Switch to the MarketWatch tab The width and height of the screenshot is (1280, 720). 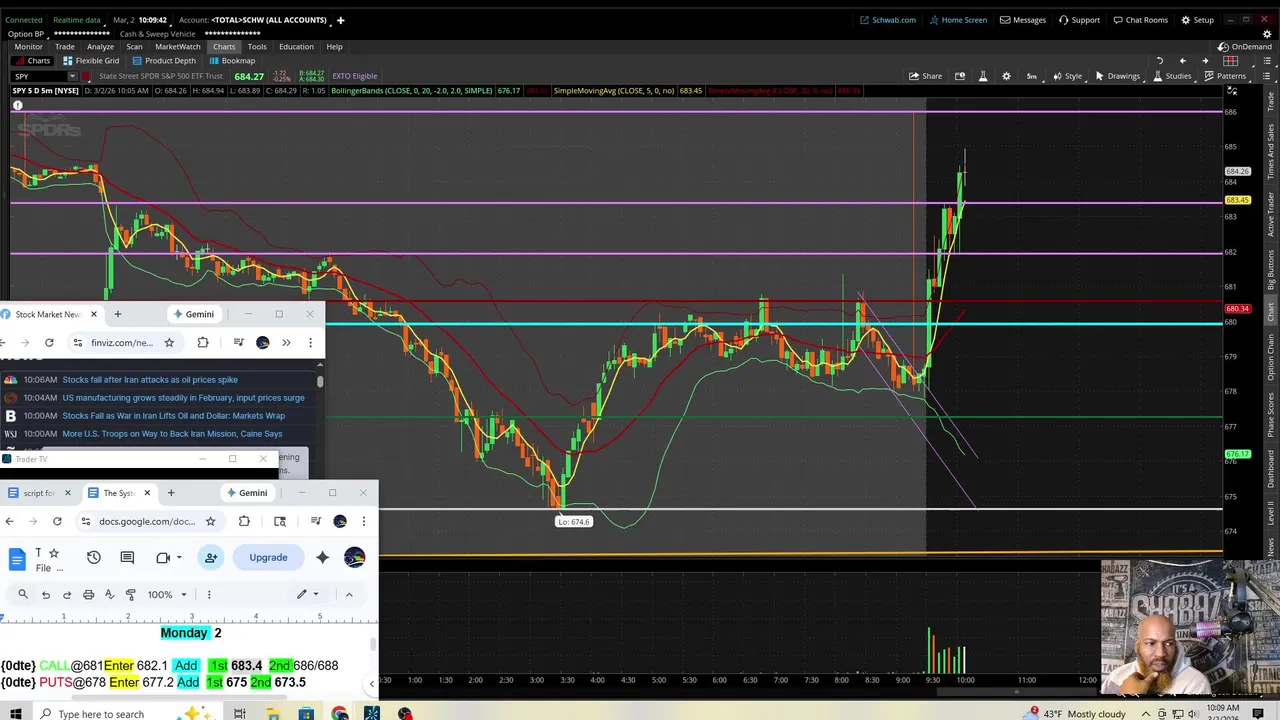tap(177, 47)
